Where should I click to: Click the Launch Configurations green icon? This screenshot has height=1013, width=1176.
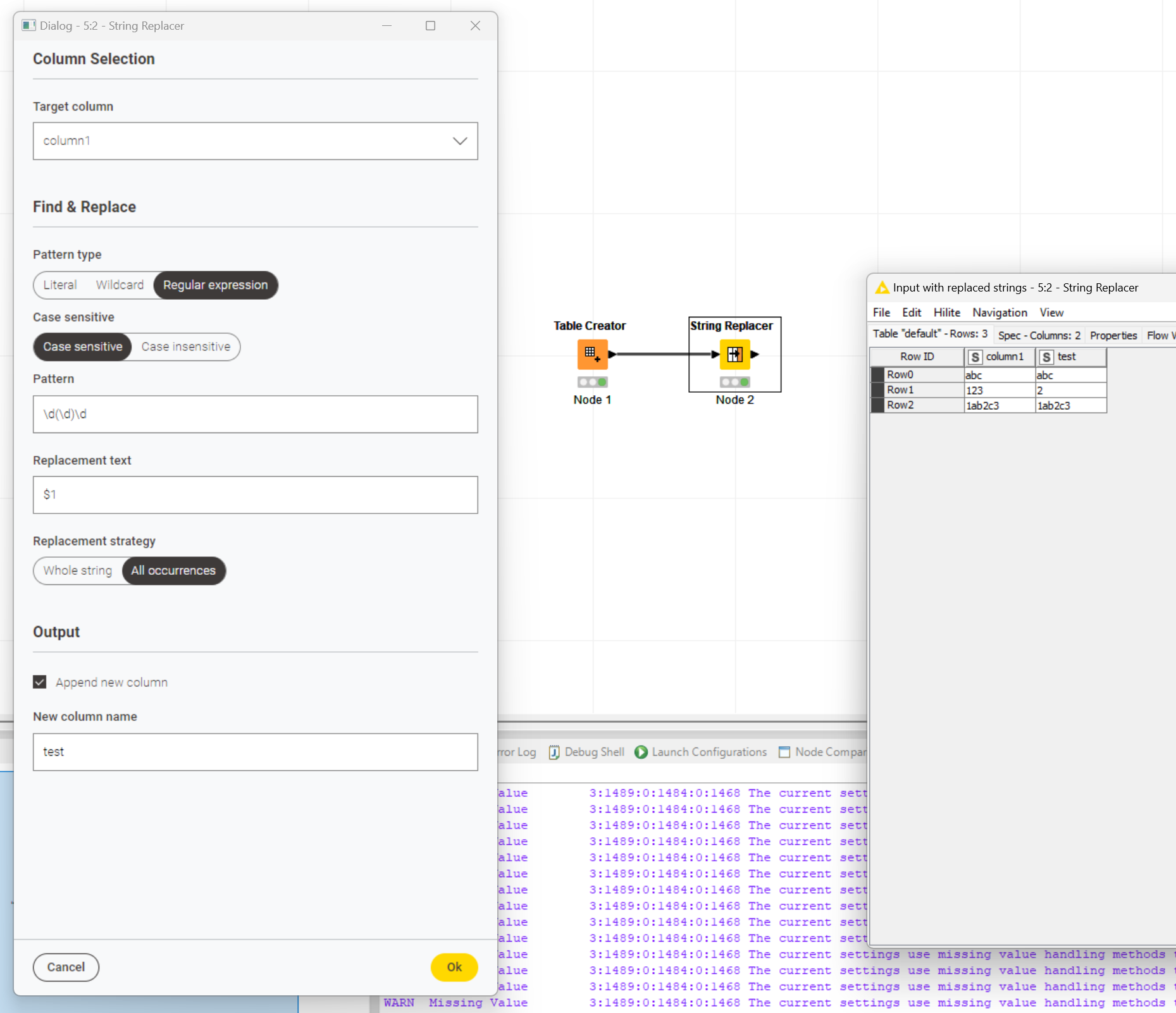click(x=641, y=752)
